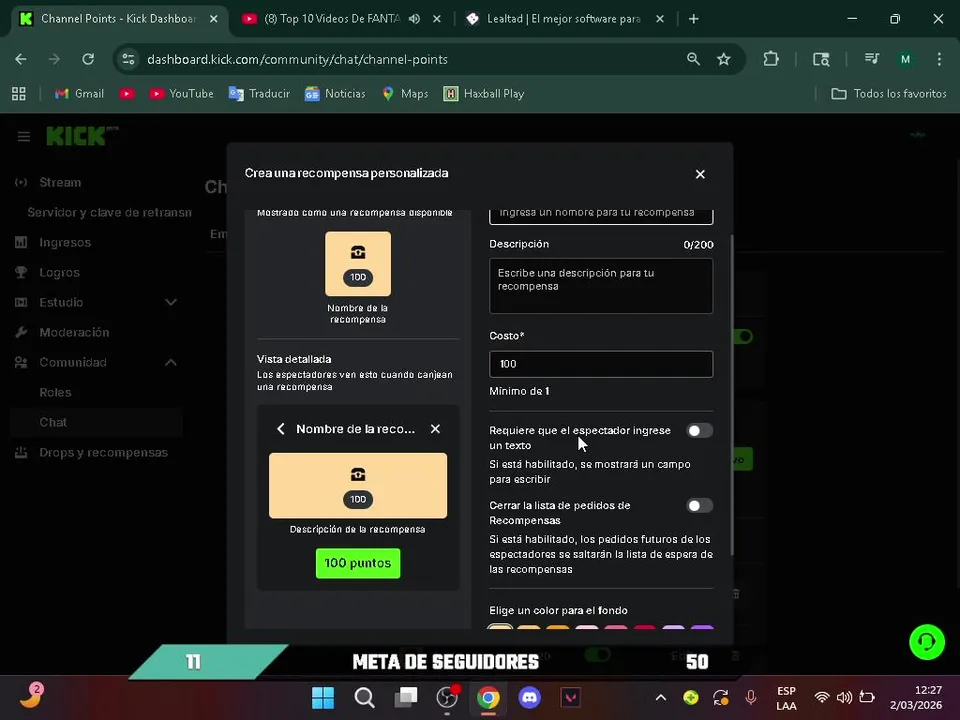The width and height of the screenshot is (960, 720).
Task: Collapse the Comunidad section chevron
Action: point(171,362)
